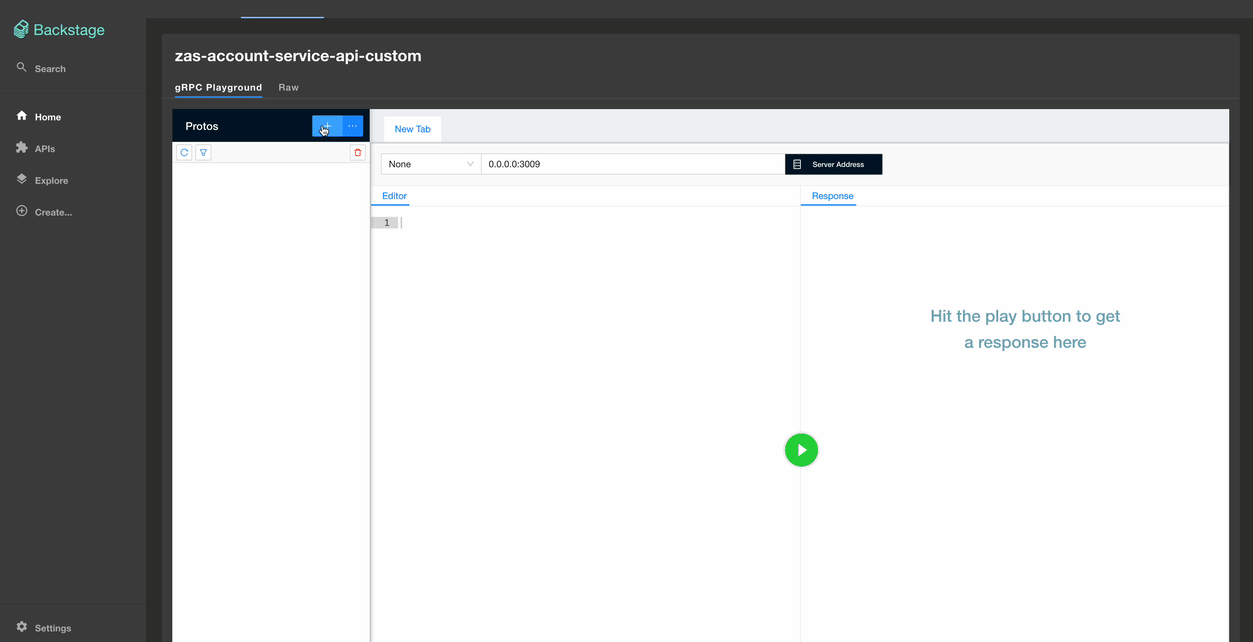Click the Server Address button

coord(834,164)
